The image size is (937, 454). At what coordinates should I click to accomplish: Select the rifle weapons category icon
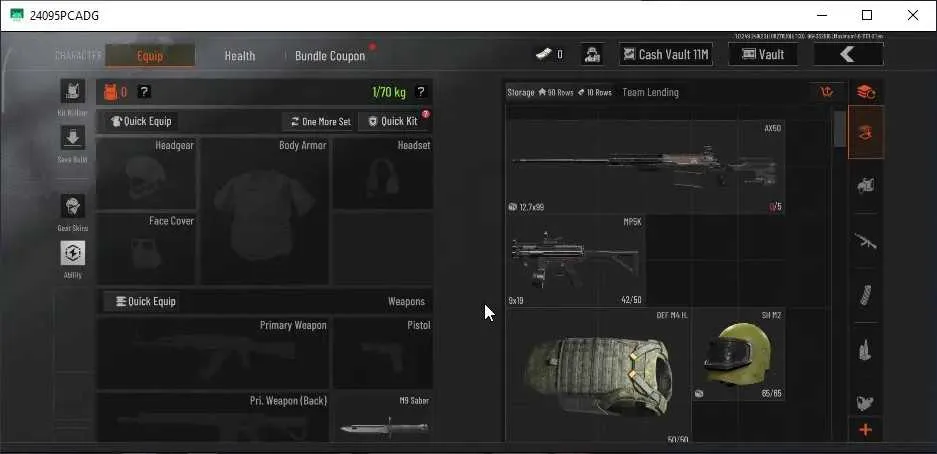point(866,241)
